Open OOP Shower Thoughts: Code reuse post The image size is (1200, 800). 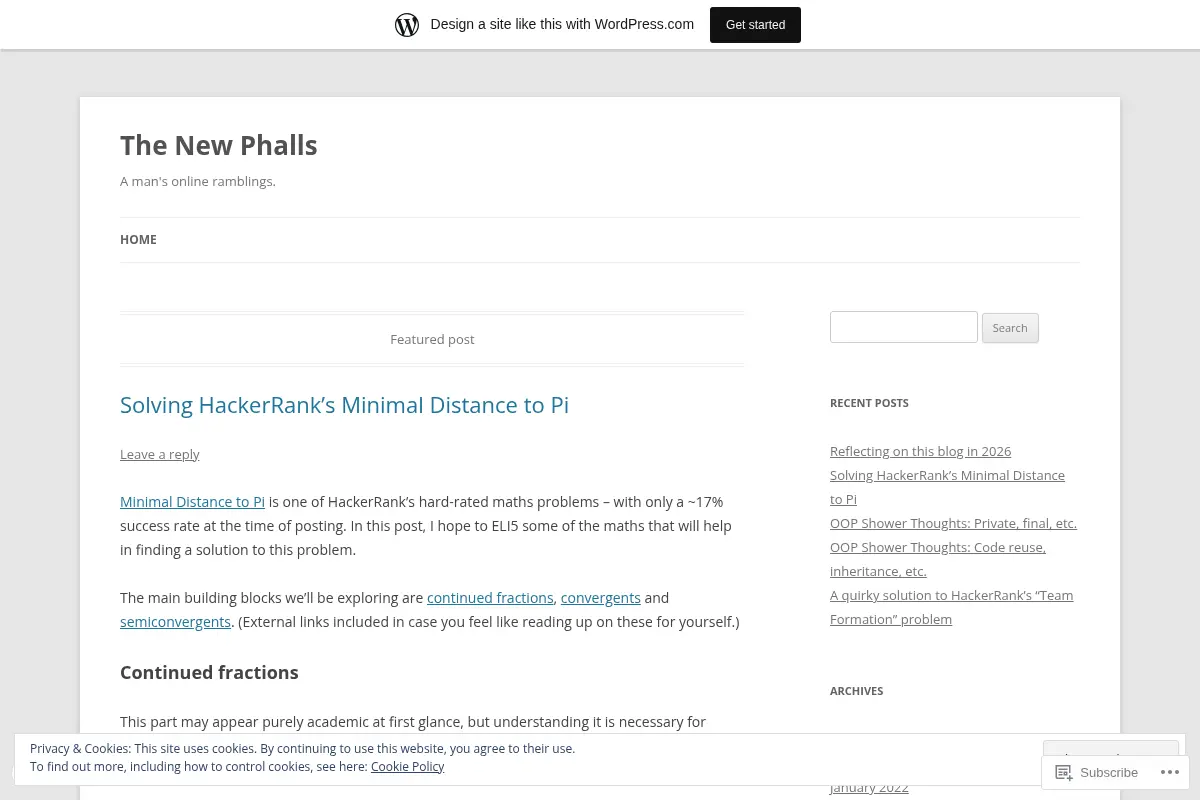[938, 559]
